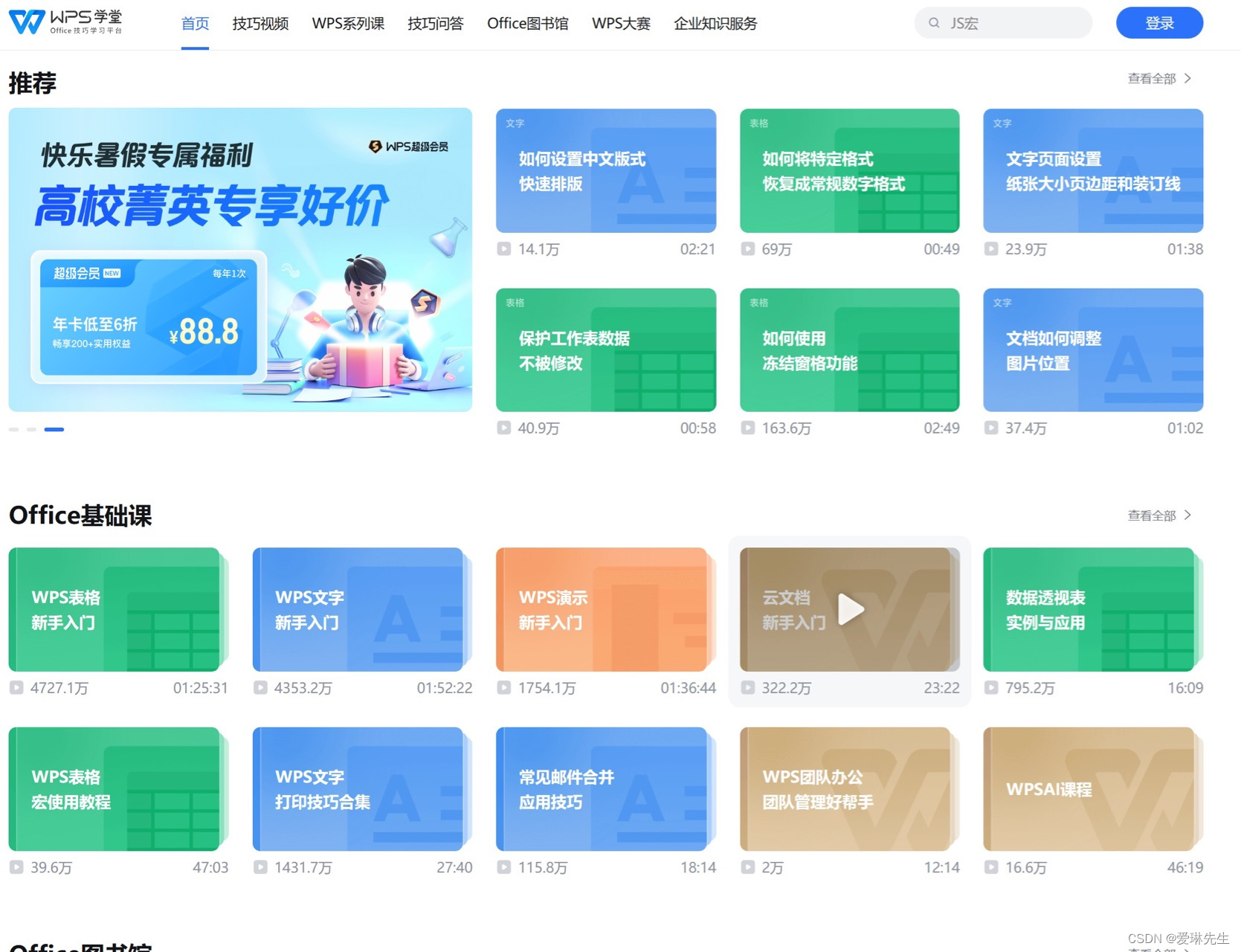Viewport: 1241px width, 952px height.
Task: Click play icon beside 16.6万 views
Action: [x=991, y=867]
